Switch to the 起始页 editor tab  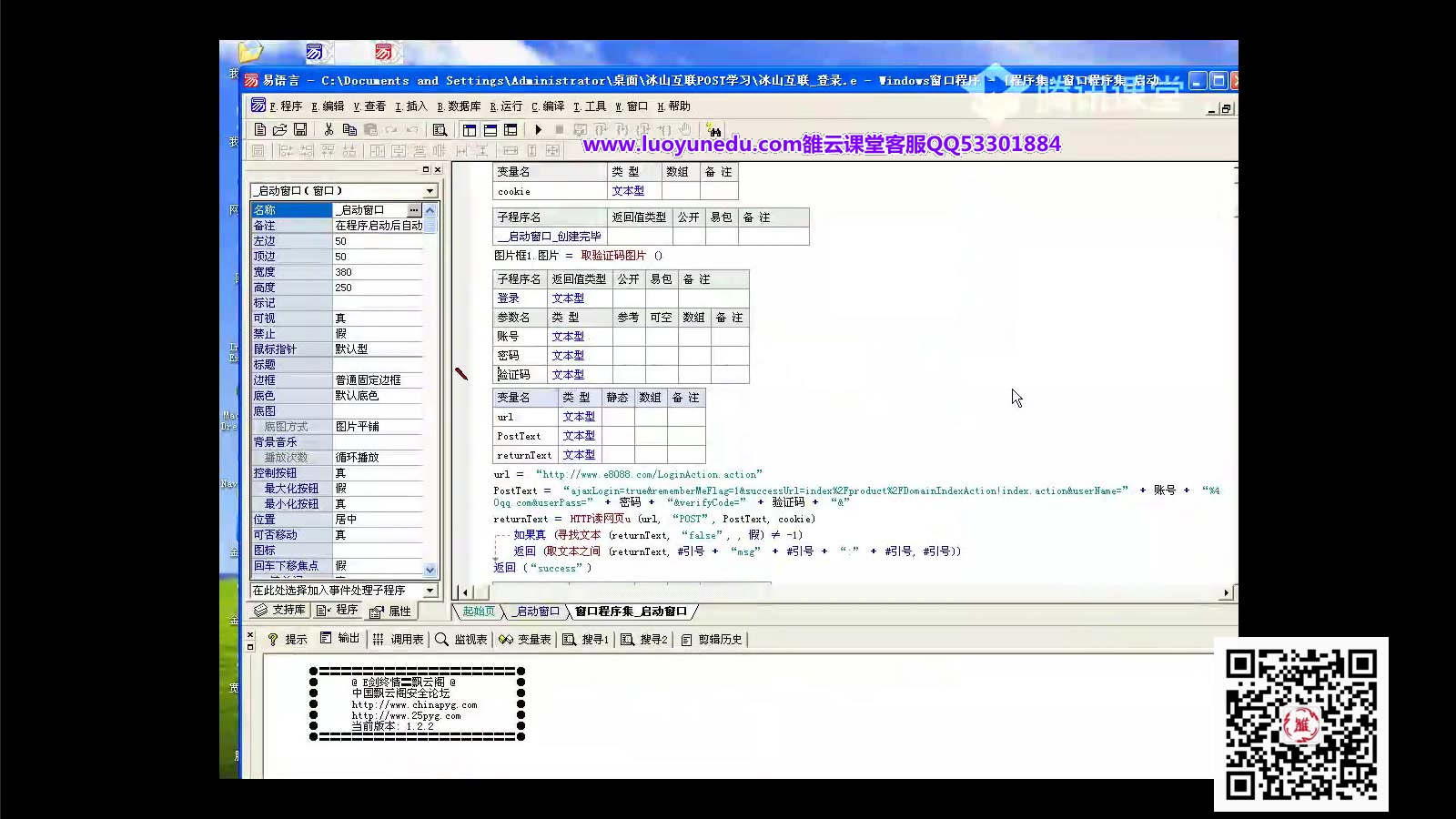[x=479, y=612]
